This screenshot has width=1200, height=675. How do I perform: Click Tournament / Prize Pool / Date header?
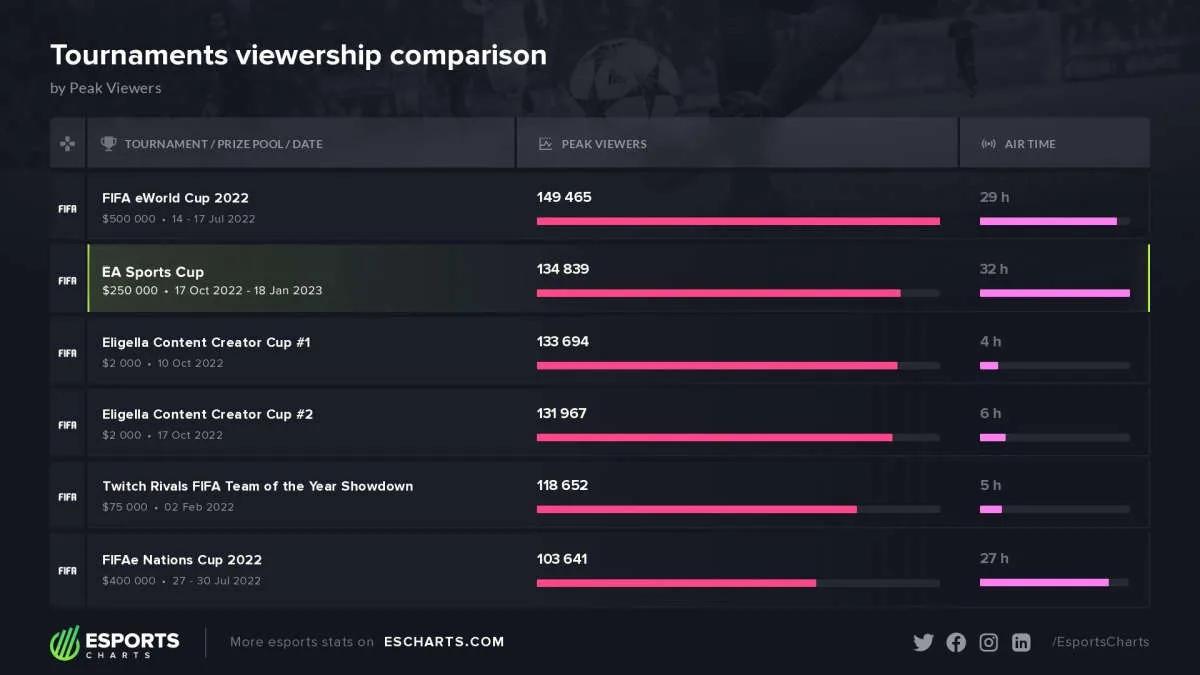coord(223,144)
